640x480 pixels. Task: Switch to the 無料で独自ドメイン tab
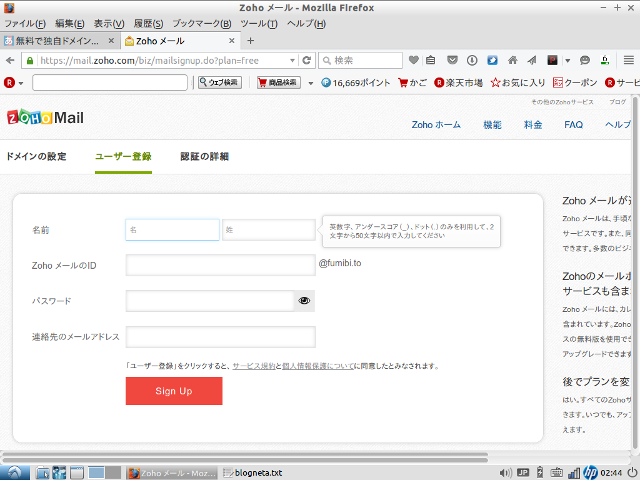point(59,41)
